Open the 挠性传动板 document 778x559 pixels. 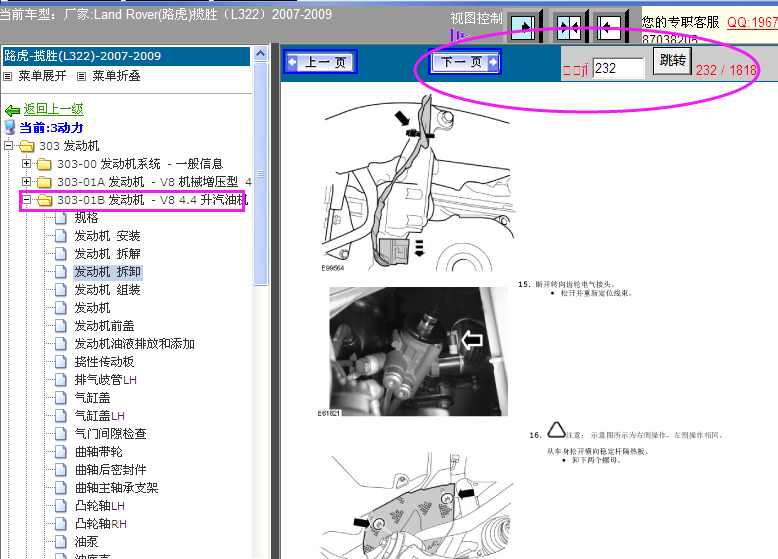click(104, 362)
